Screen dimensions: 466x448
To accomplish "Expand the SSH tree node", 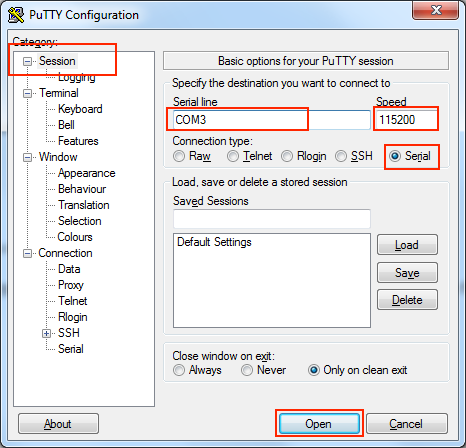I will [46, 333].
